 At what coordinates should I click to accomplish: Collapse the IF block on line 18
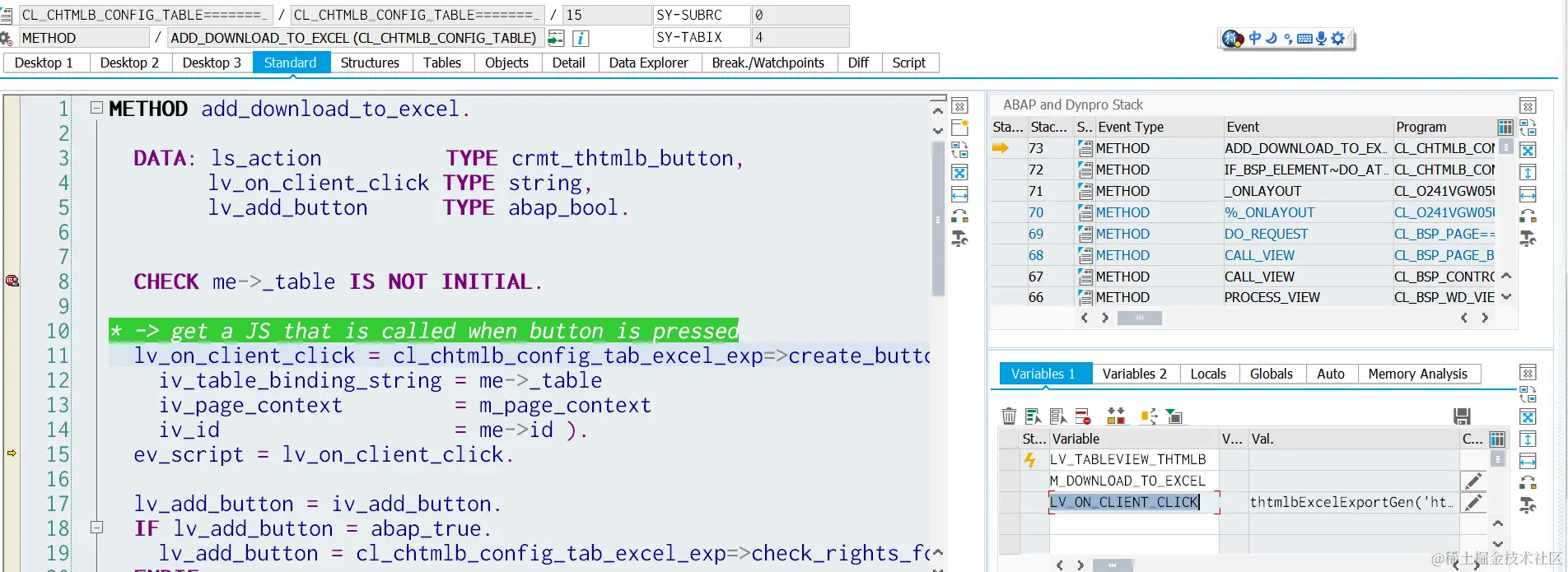point(96,528)
